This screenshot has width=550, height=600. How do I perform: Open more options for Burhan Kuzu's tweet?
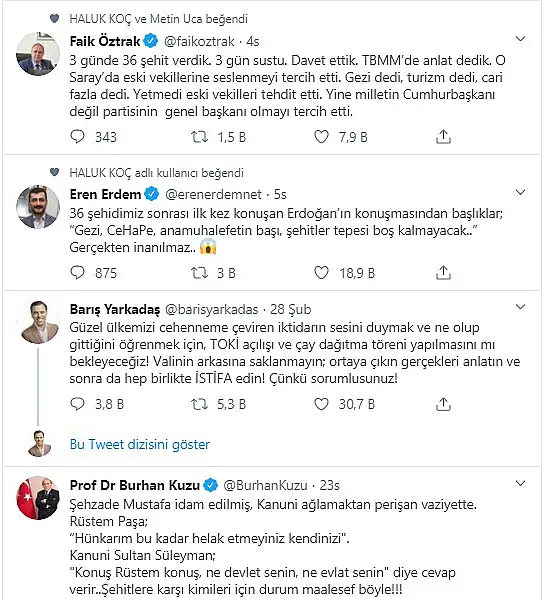point(520,483)
